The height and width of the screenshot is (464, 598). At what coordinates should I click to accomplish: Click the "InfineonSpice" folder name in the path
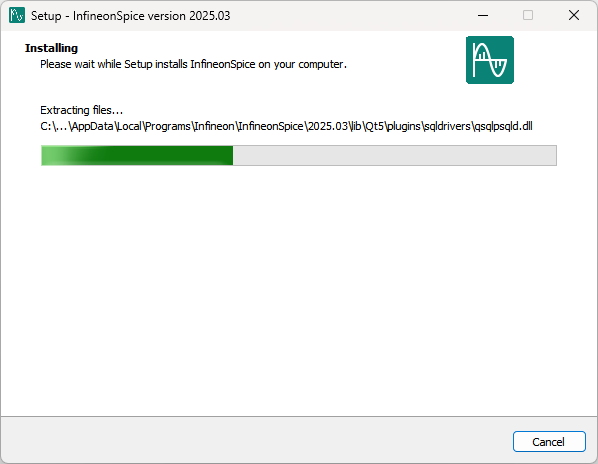tap(271, 126)
